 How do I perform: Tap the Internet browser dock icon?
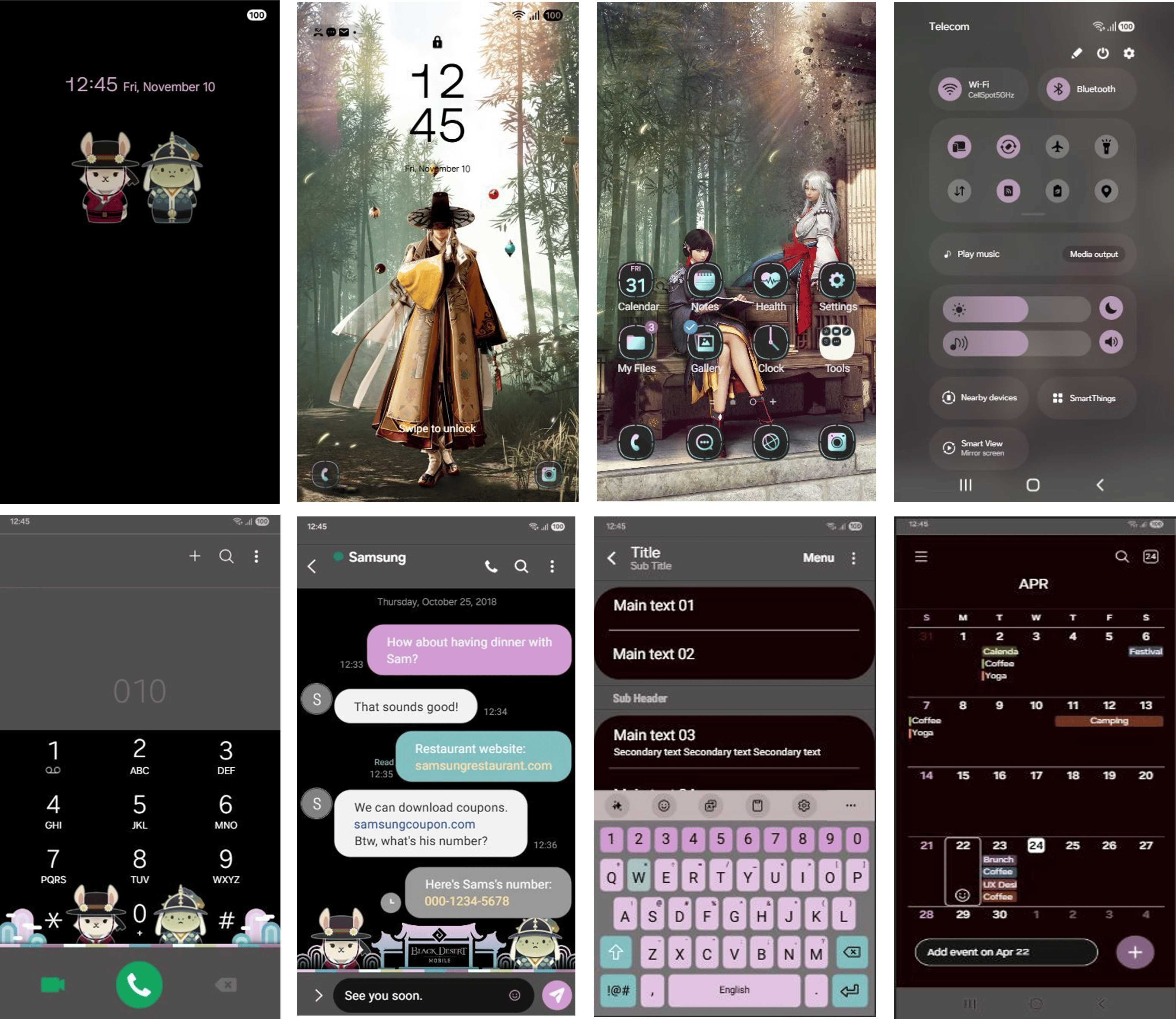(x=770, y=442)
